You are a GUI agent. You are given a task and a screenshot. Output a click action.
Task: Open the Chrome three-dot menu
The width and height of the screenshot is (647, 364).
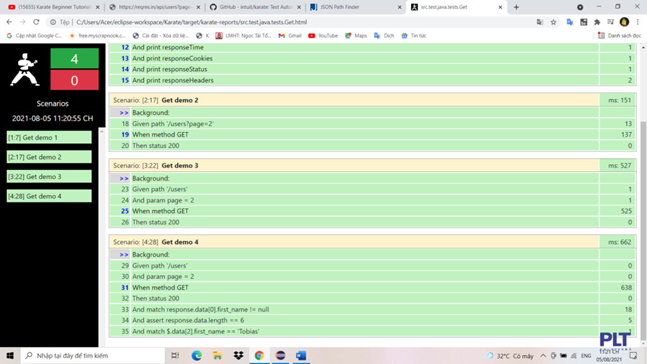pos(638,22)
